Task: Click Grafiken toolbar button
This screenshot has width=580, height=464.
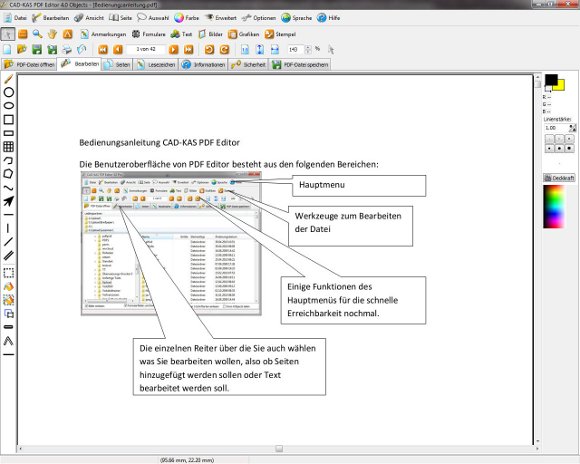Action: [x=243, y=34]
